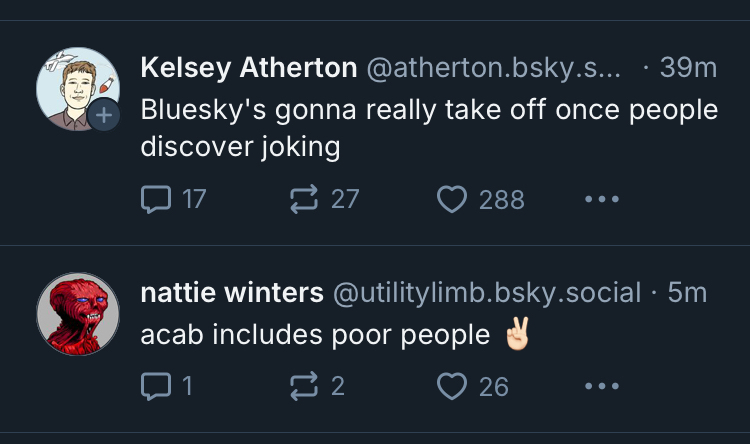Click the victory hand emoji in nattie's post
750x444 pixels.
click(516, 335)
